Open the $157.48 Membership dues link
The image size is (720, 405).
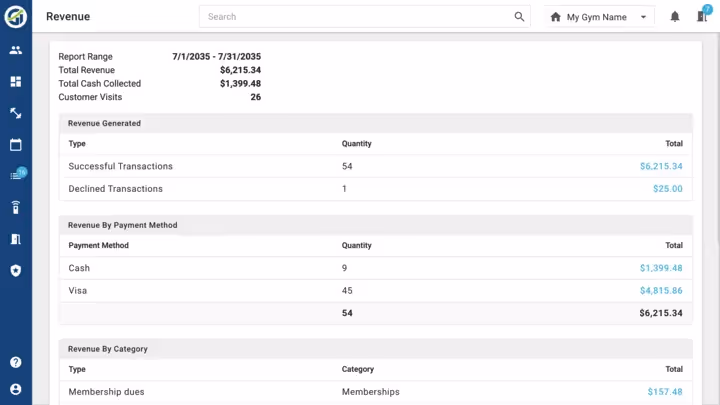point(665,392)
